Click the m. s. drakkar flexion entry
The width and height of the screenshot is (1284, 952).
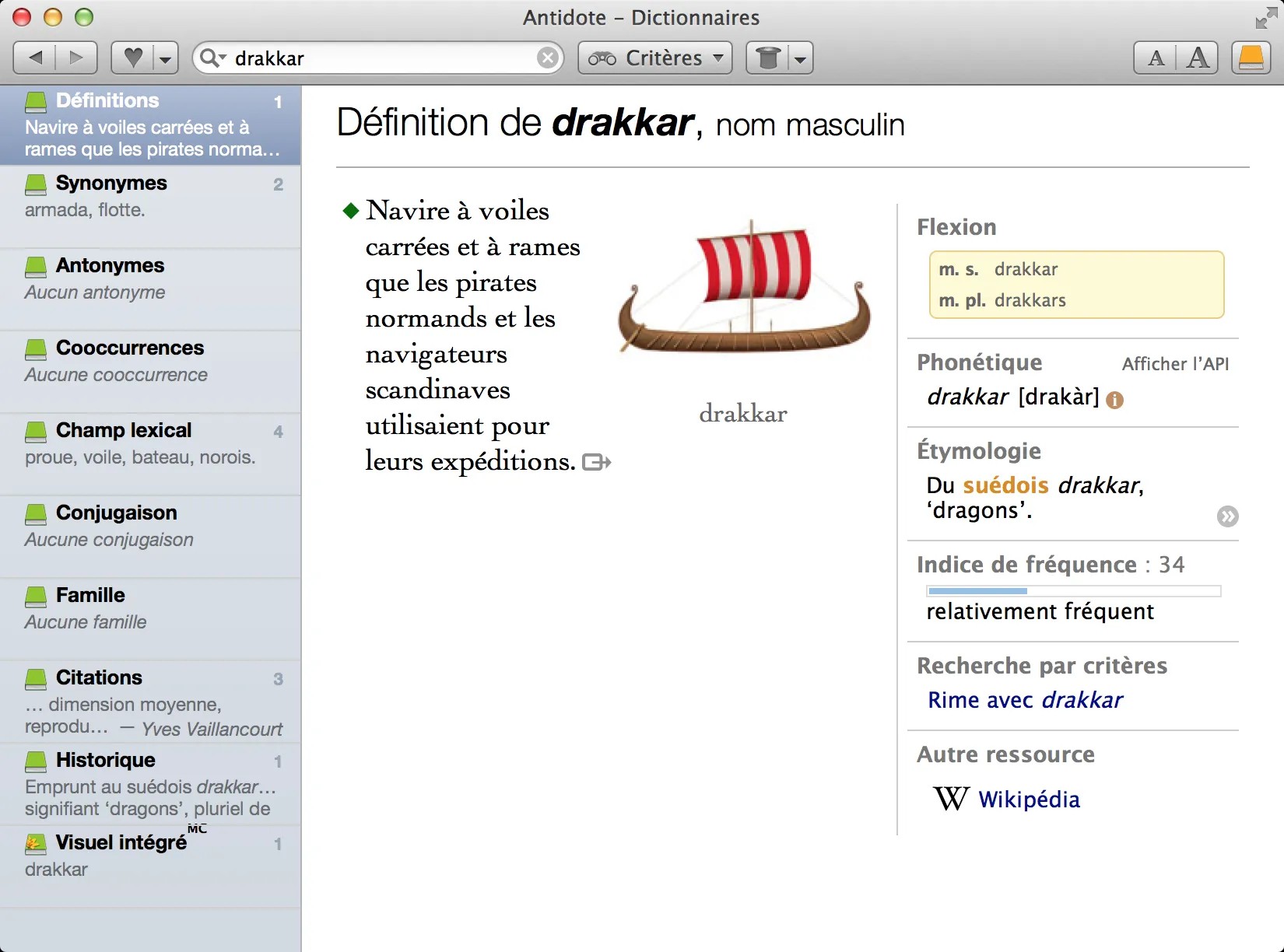click(x=998, y=269)
